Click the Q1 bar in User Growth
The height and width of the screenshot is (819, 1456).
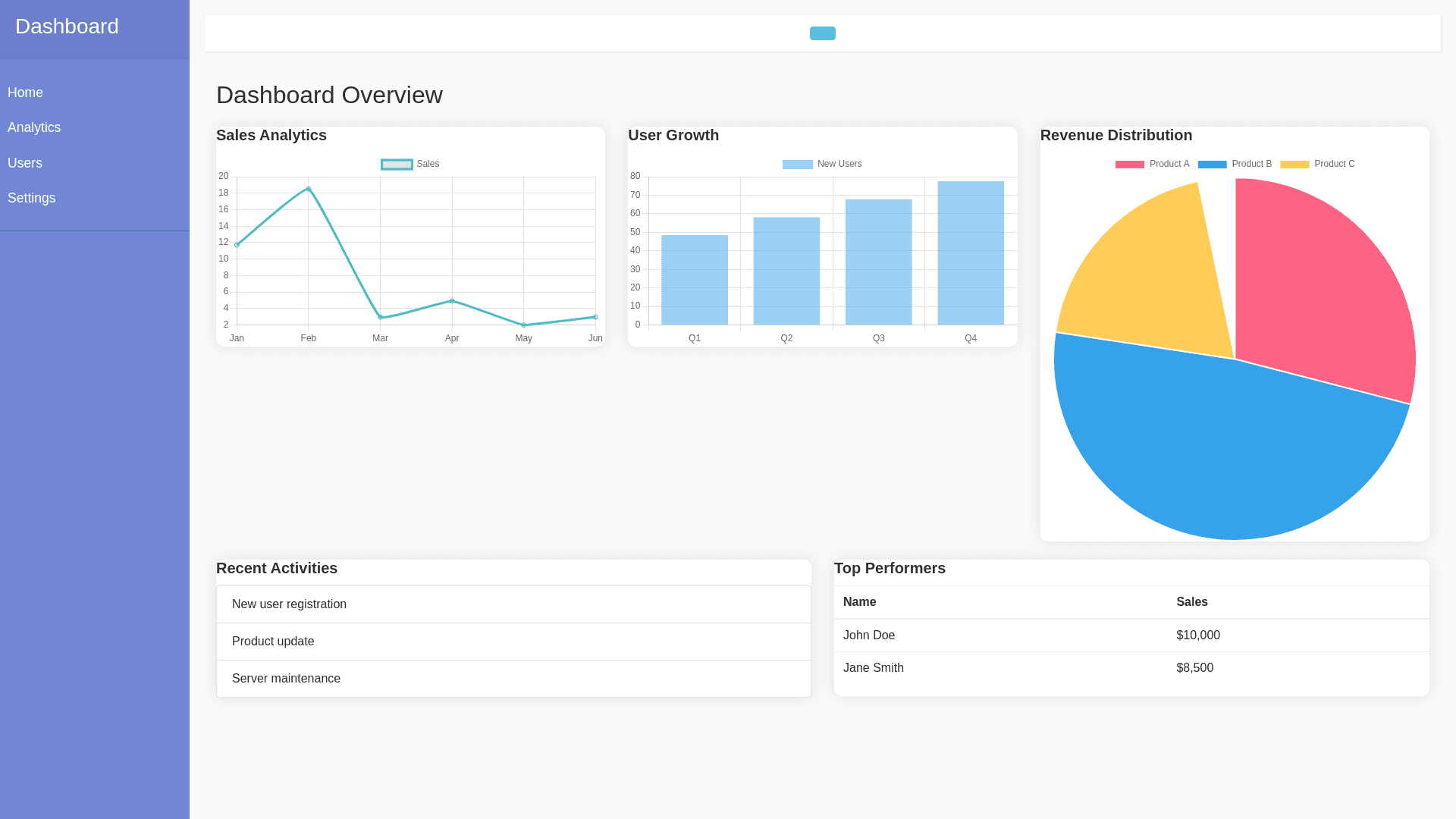(694, 280)
